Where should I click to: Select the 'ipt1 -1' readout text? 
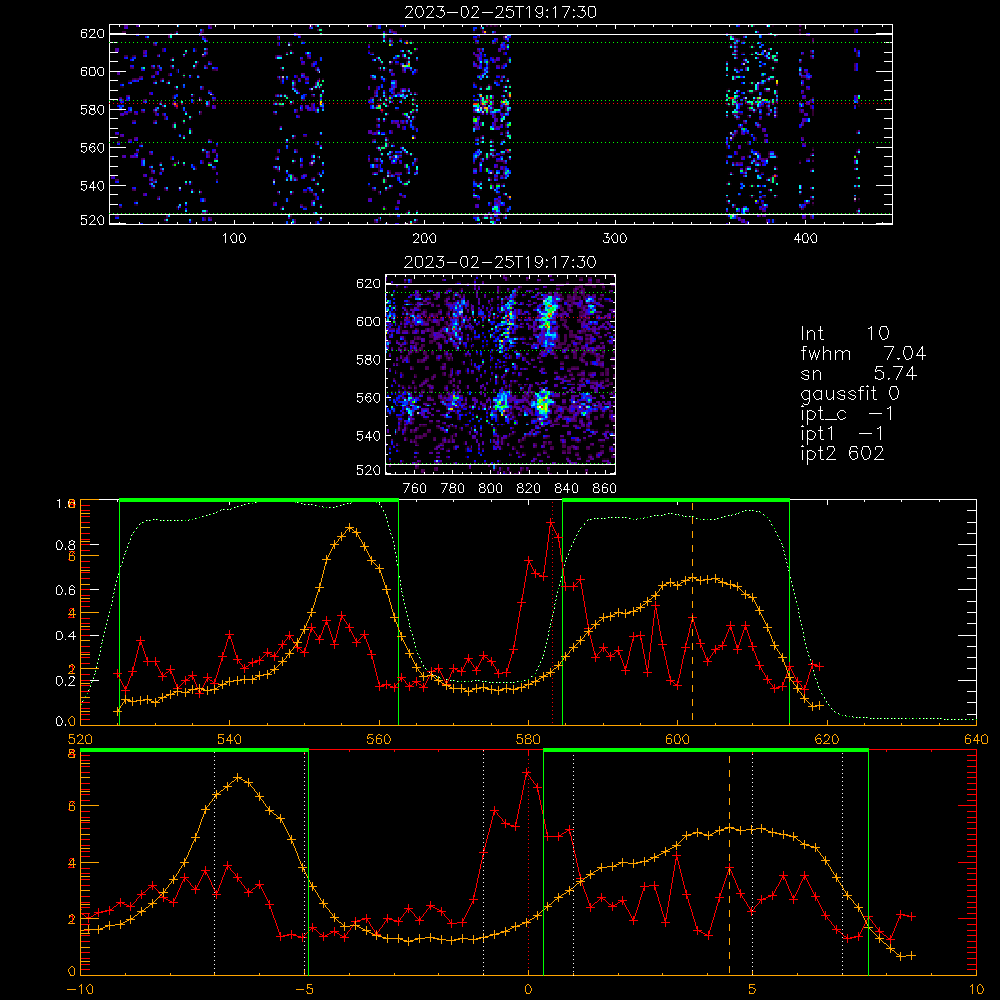click(x=842, y=434)
